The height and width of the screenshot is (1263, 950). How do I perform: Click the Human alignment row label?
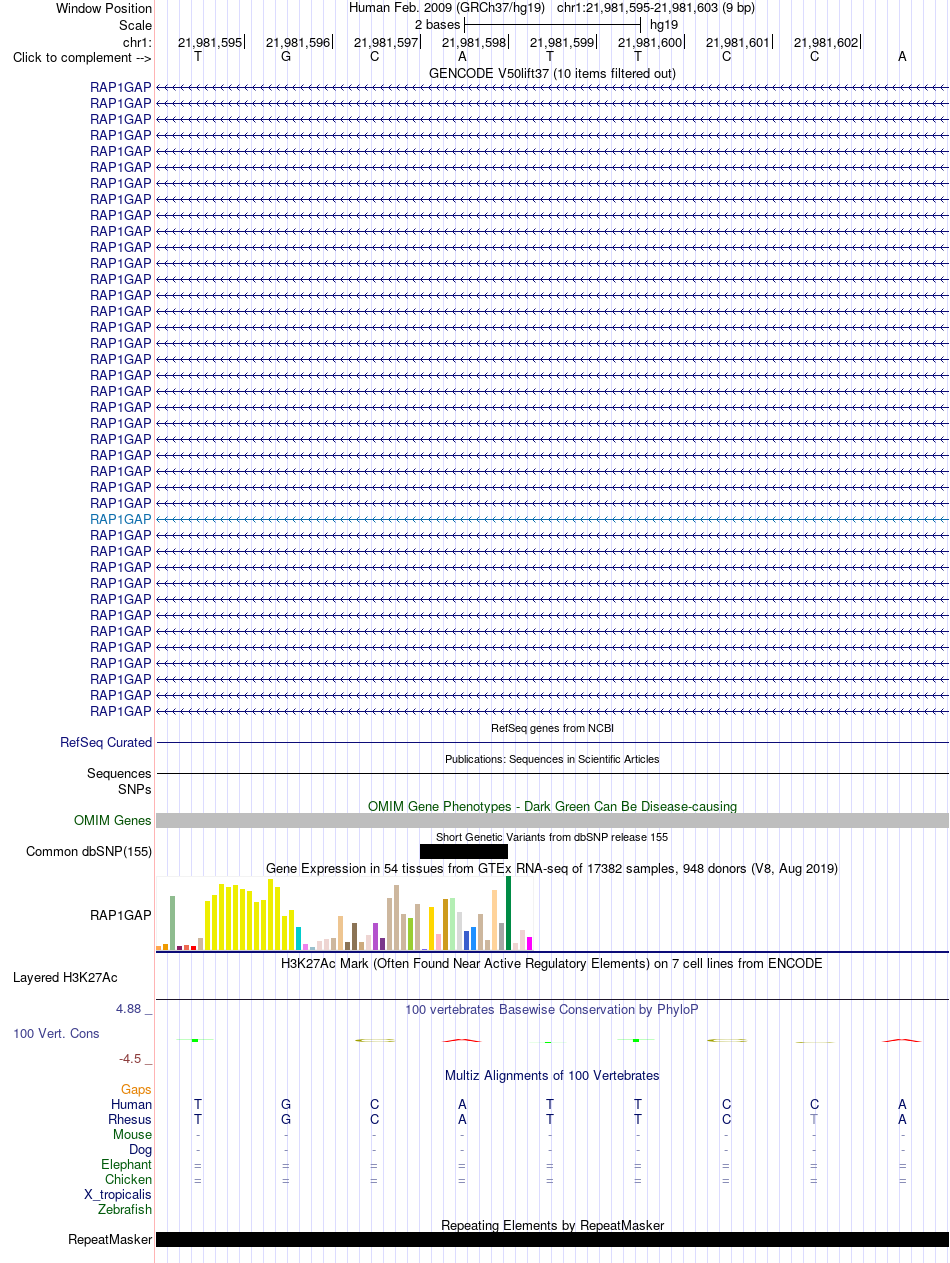point(132,1104)
